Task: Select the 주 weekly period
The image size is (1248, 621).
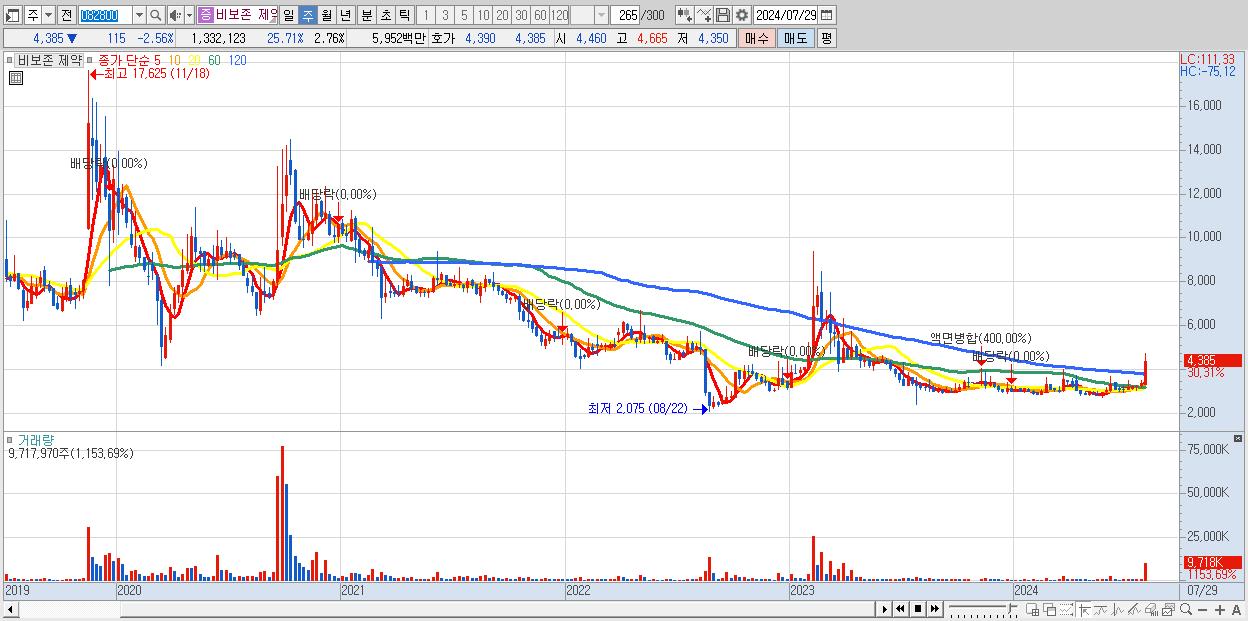Action: pos(307,15)
